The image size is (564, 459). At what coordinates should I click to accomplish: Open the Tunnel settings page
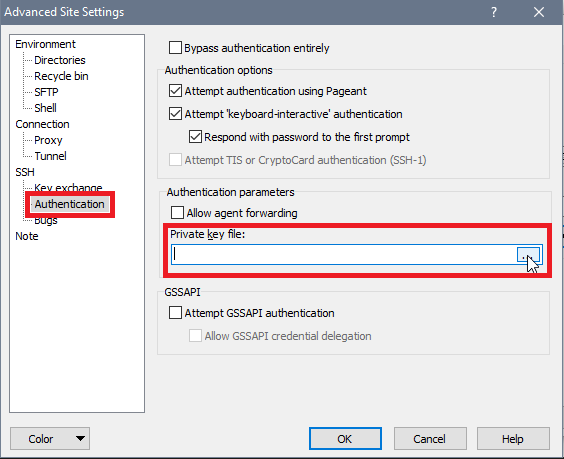tap(50, 156)
